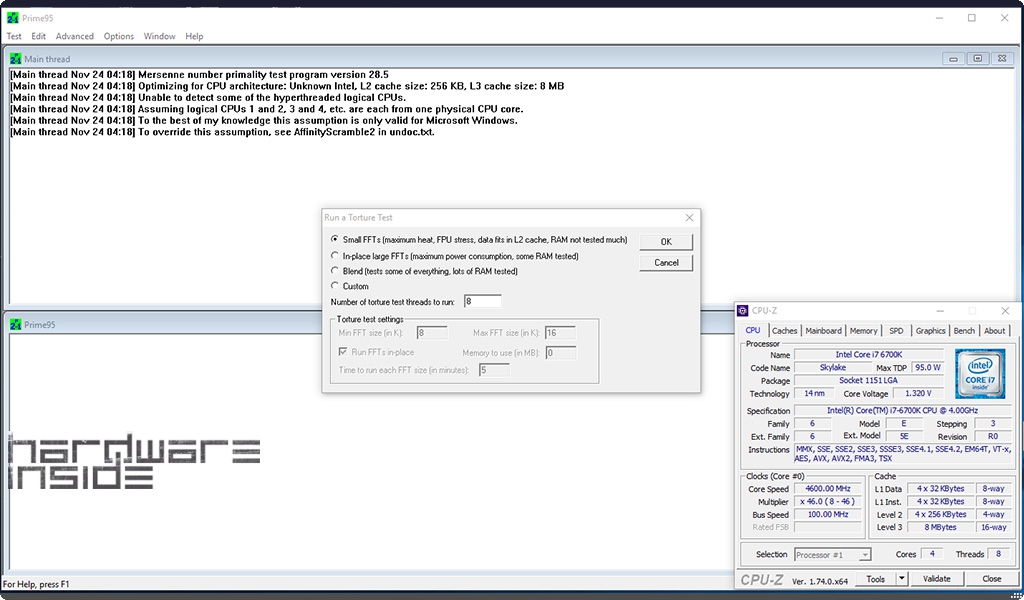The width and height of the screenshot is (1024, 600).
Task: Click the Validate button in CPU-Z
Action: pyautogui.click(x=936, y=578)
